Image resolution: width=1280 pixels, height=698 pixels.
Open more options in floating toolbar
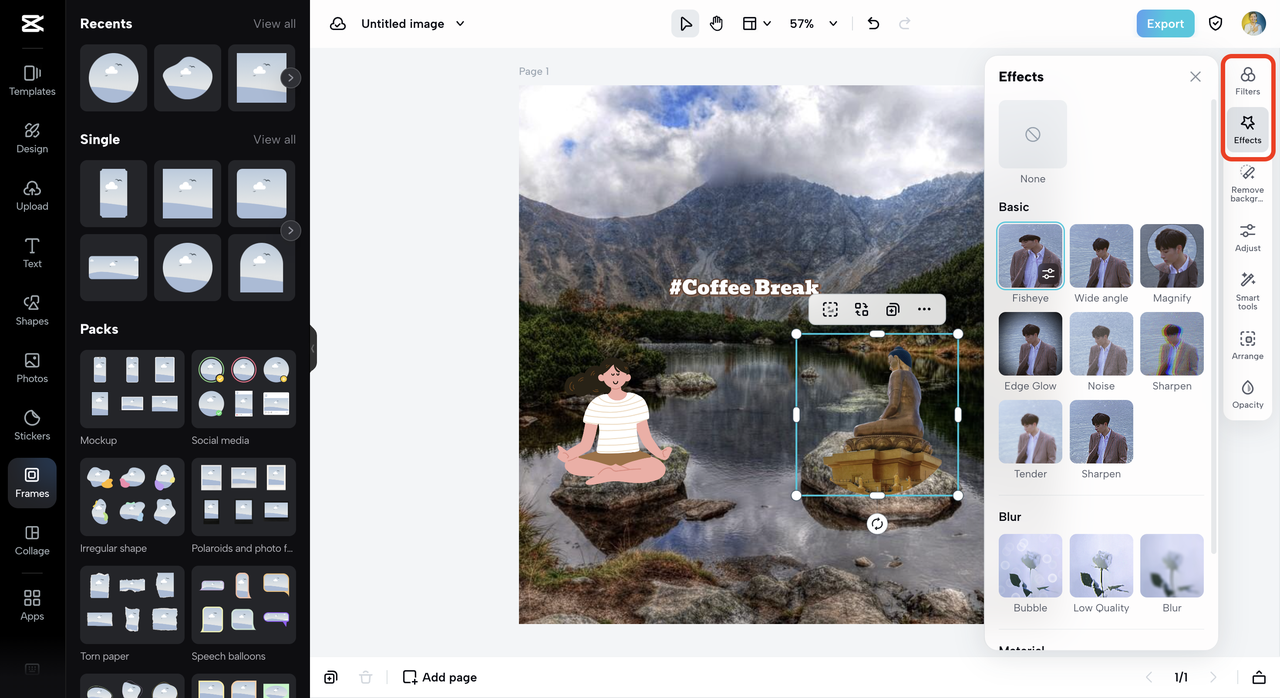click(x=924, y=310)
